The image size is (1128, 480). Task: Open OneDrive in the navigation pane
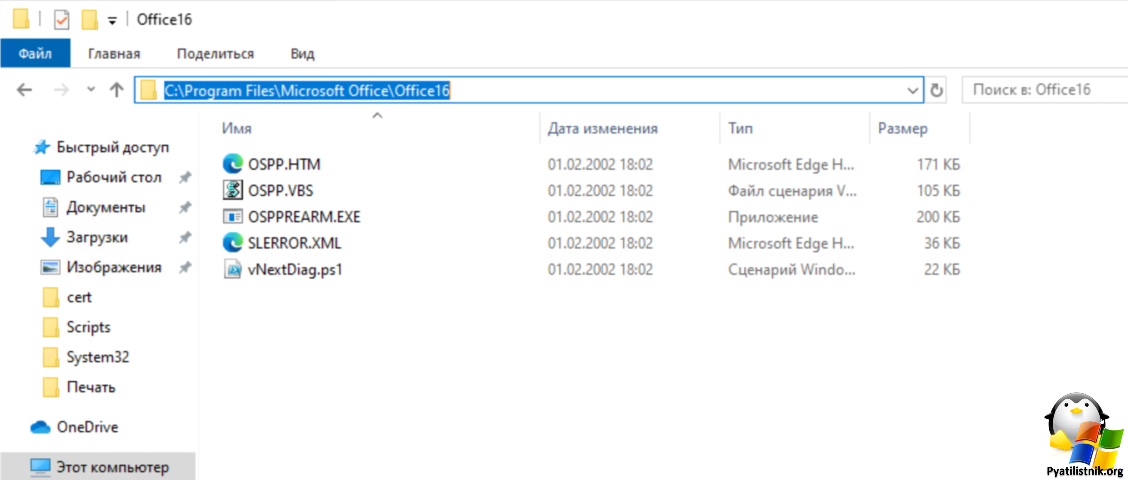pyautogui.click(x=88, y=427)
